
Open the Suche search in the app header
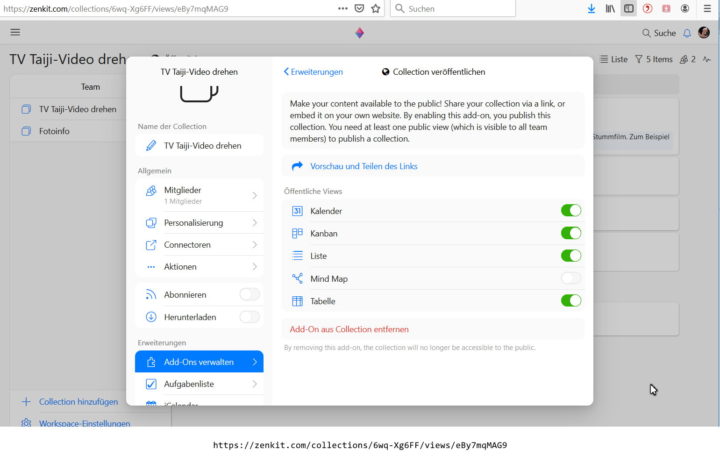tap(659, 33)
